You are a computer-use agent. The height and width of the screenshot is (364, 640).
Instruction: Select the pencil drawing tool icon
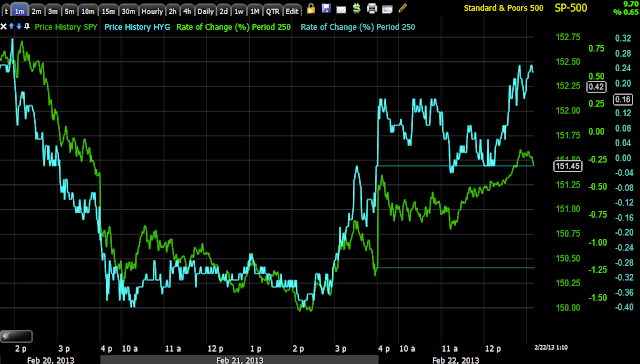click(402, 8)
